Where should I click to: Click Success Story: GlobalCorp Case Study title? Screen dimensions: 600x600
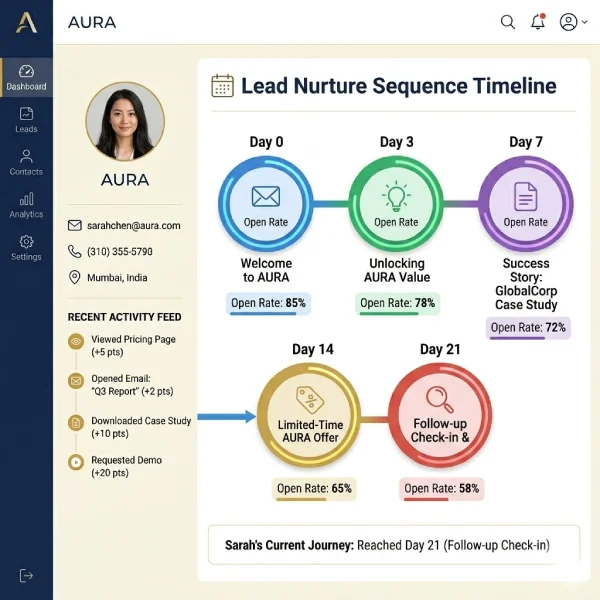click(526, 284)
